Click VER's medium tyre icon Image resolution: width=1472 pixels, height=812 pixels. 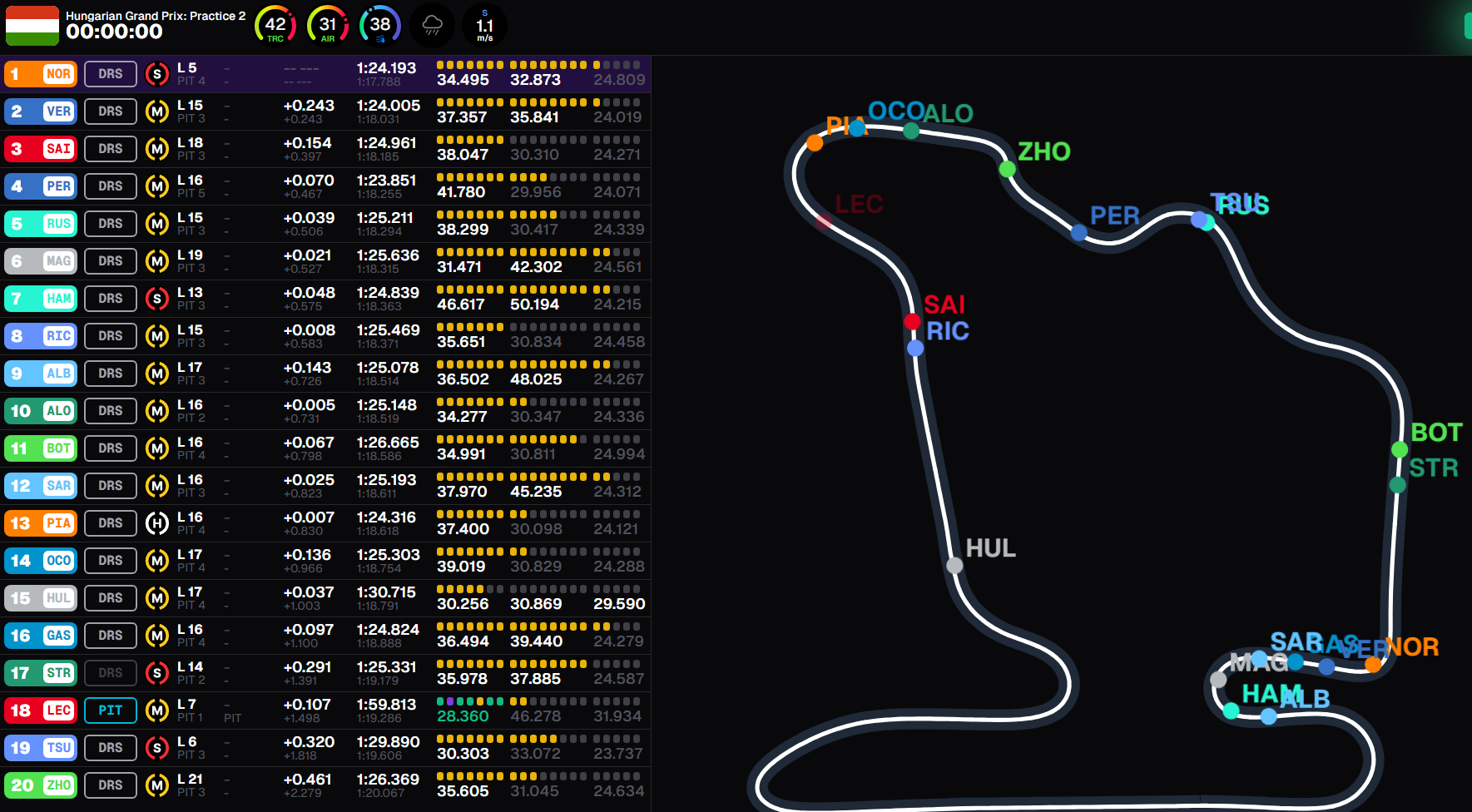157,111
